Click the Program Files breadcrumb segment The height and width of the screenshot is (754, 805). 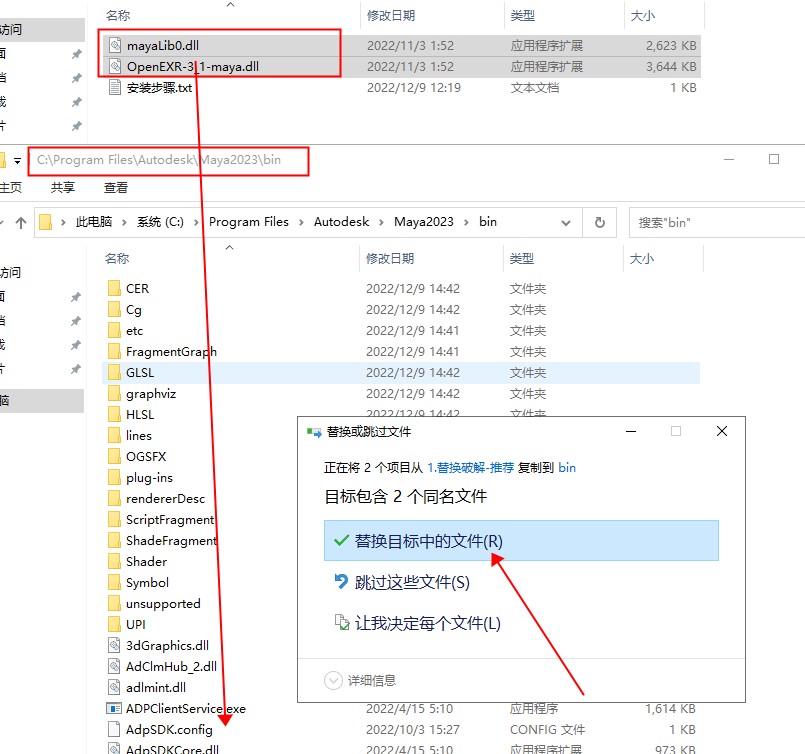click(248, 222)
